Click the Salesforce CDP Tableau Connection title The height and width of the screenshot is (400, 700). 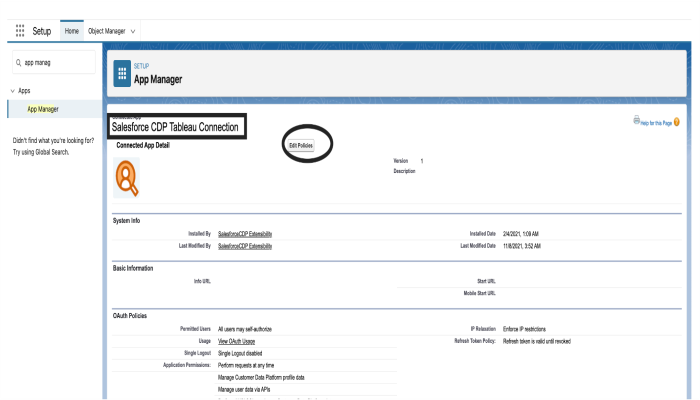175,127
